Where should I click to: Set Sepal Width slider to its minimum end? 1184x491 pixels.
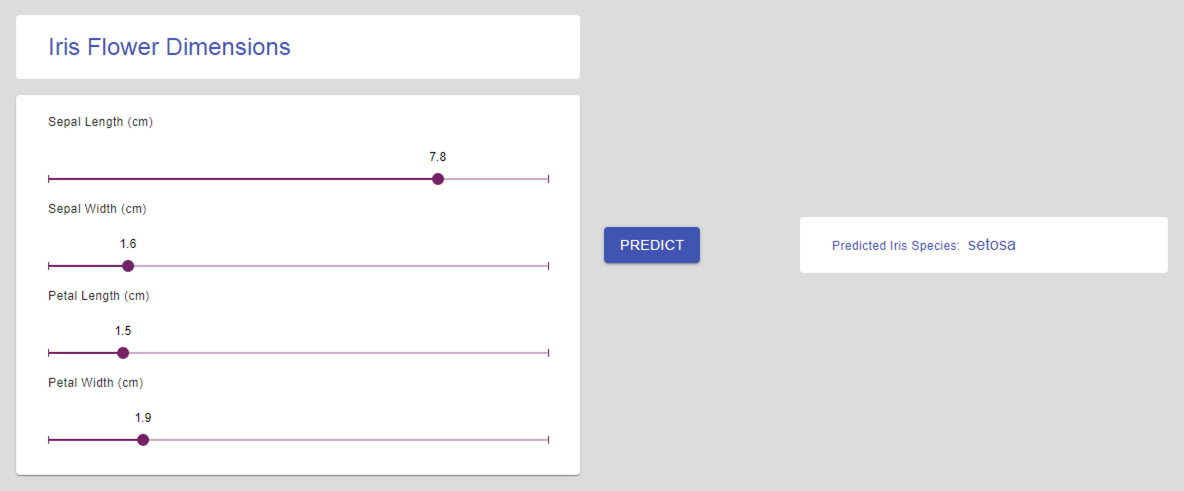[48, 266]
